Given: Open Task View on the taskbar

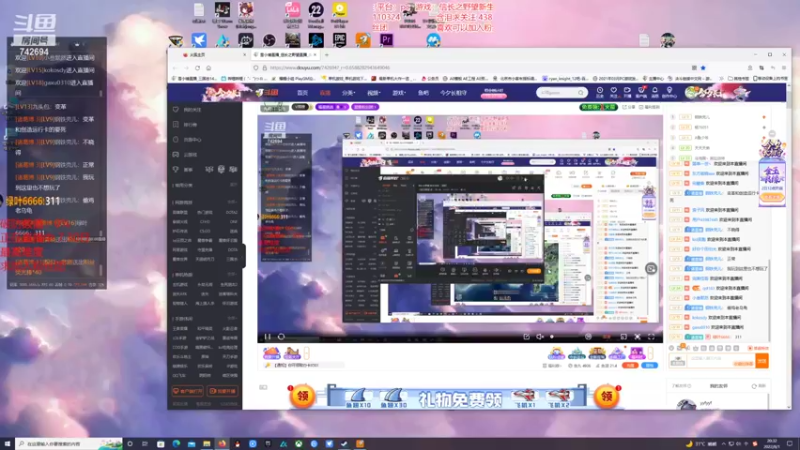Looking at the screenshot, I should (145, 444).
